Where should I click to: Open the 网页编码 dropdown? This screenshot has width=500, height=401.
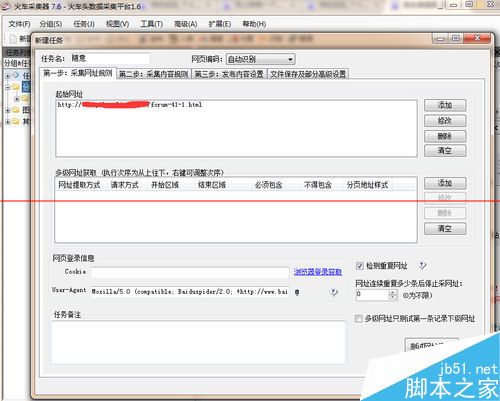260,59
